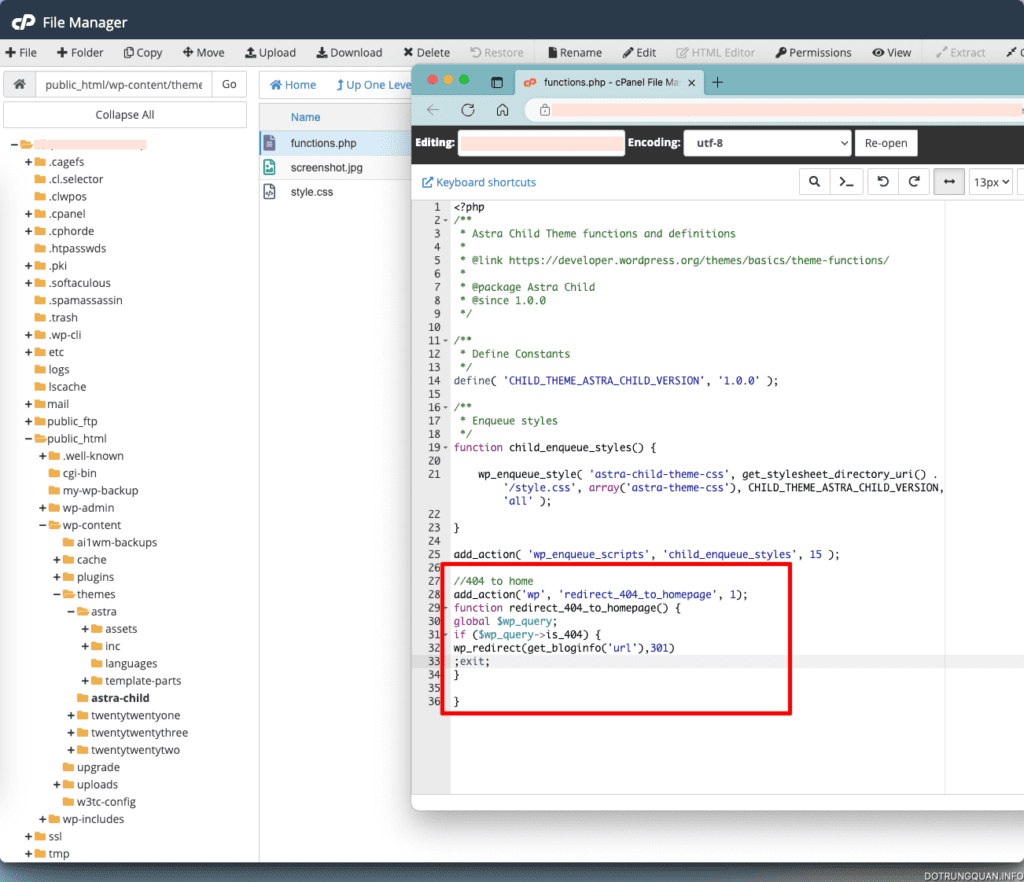Image resolution: width=1024 pixels, height=882 pixels.
Task: Expand the twentytwentyone folder
Action: pos(71,716)
